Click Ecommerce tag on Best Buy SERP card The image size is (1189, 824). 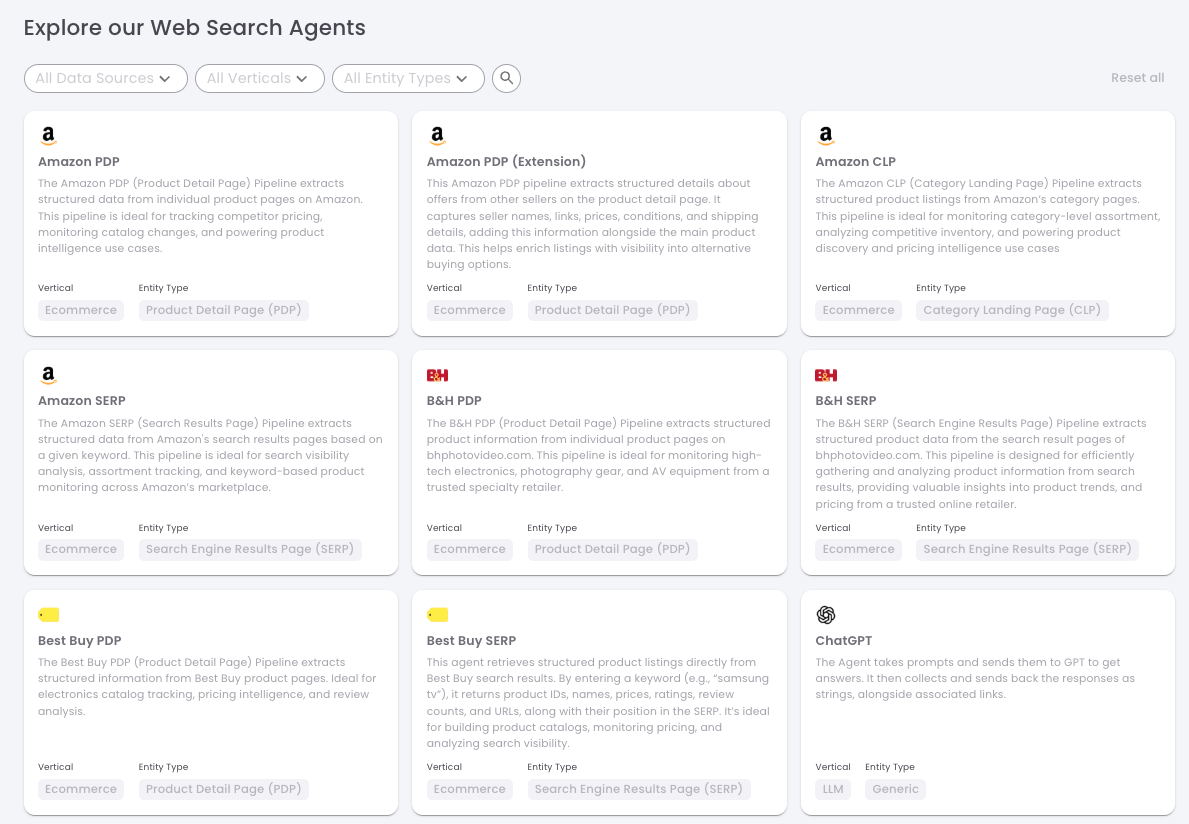coord(469,789)
